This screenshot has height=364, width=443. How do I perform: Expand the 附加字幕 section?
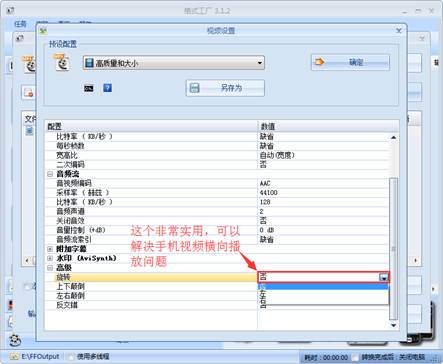[50, 249]
